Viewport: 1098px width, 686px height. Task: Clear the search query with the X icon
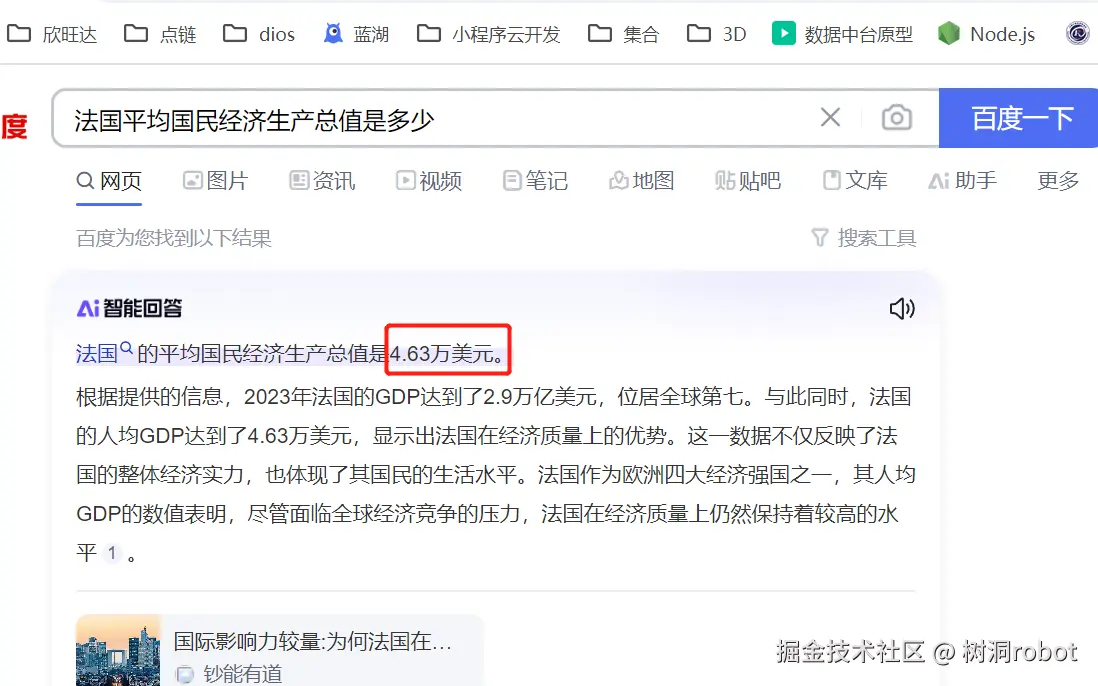[830, 117]
